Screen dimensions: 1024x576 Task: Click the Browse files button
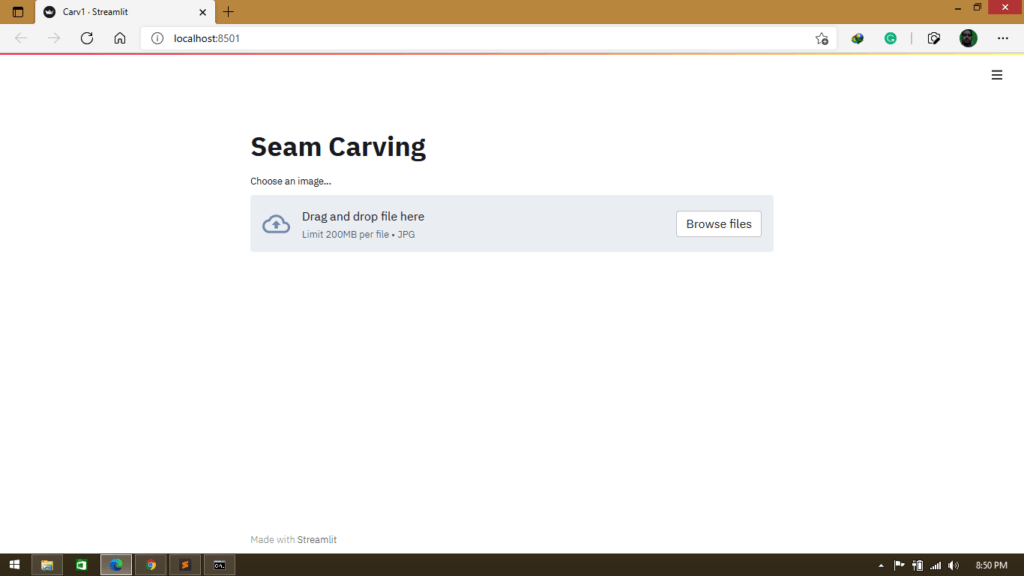pos(718,224)
